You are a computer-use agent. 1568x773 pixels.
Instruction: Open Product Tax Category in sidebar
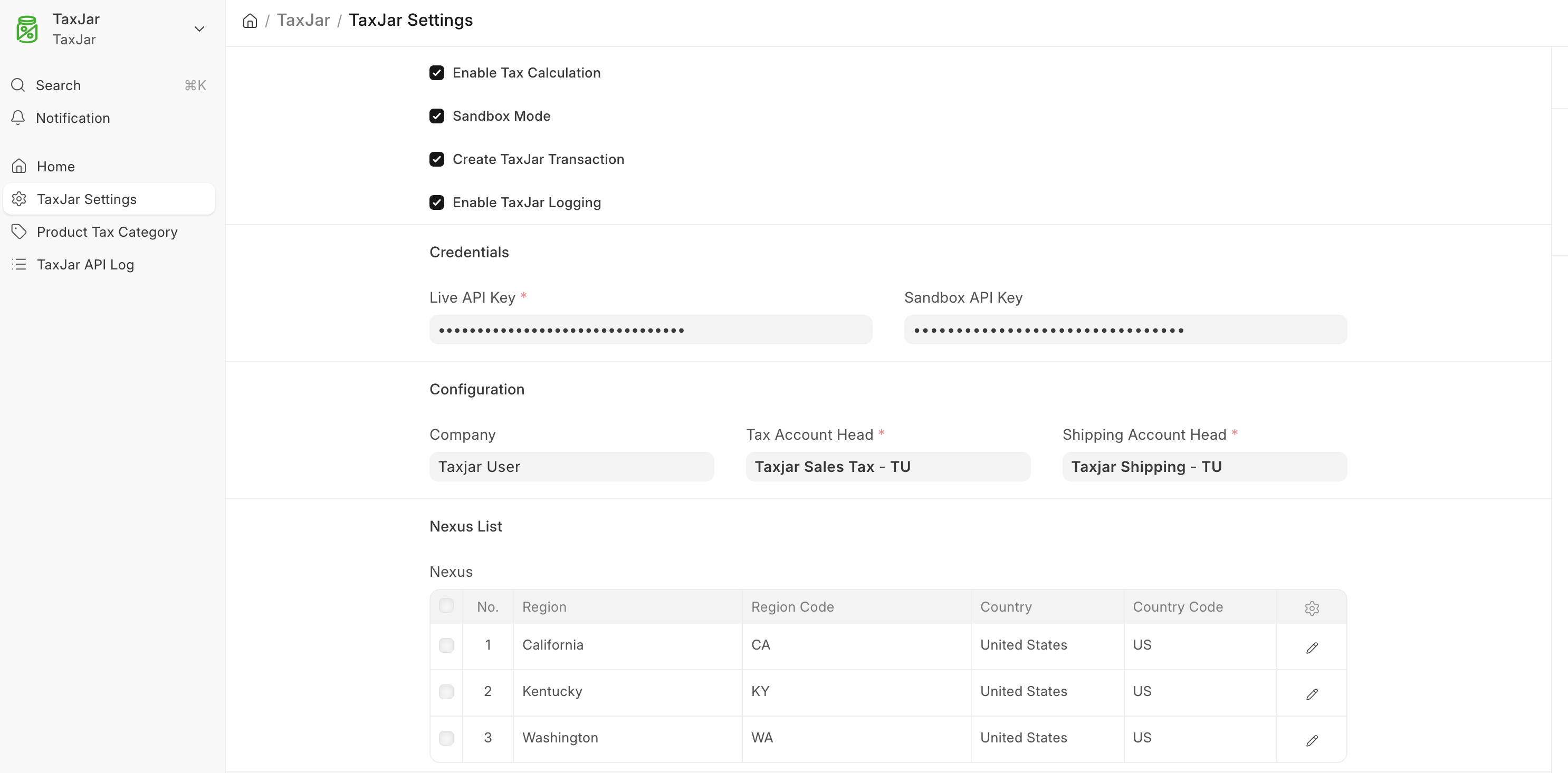[109, 233]
